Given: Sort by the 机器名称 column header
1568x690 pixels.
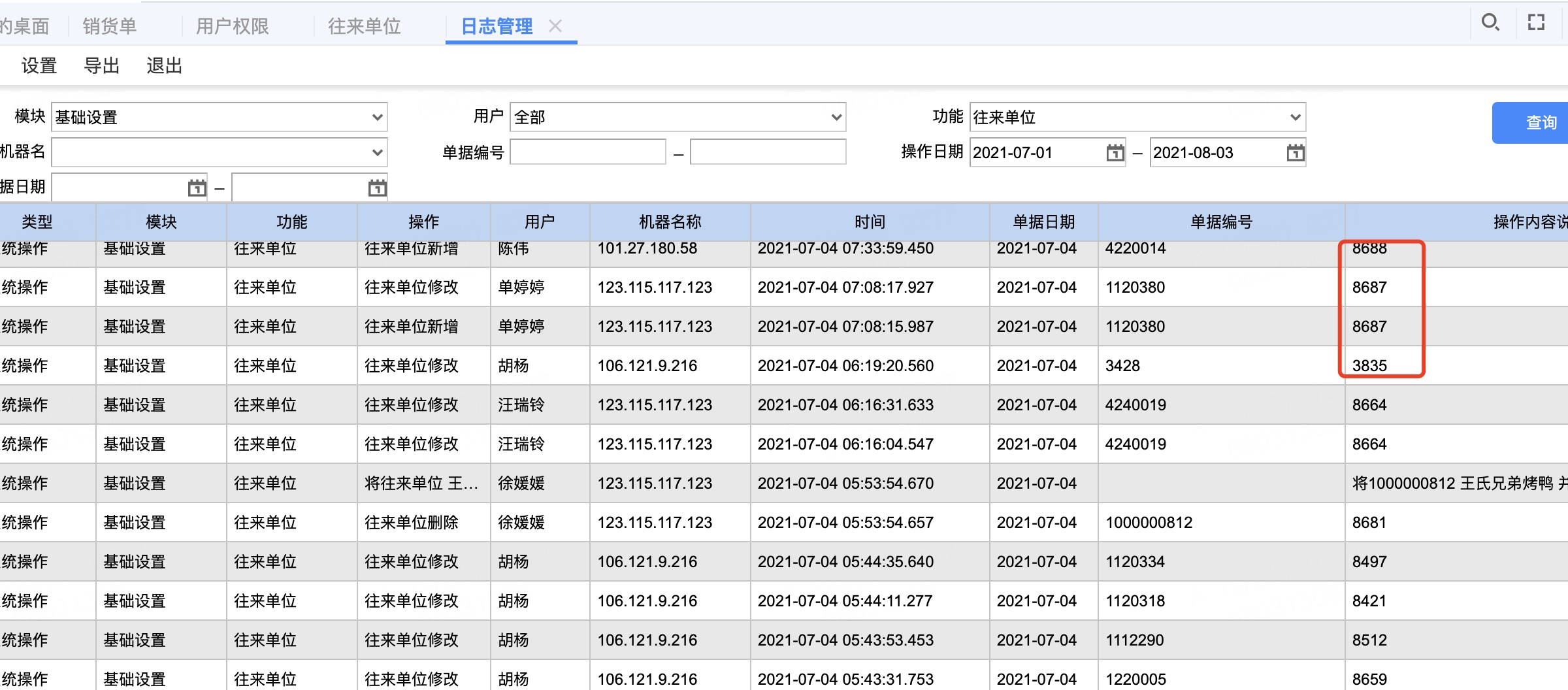Looking at the screenshot, I should tap(670, 222).
